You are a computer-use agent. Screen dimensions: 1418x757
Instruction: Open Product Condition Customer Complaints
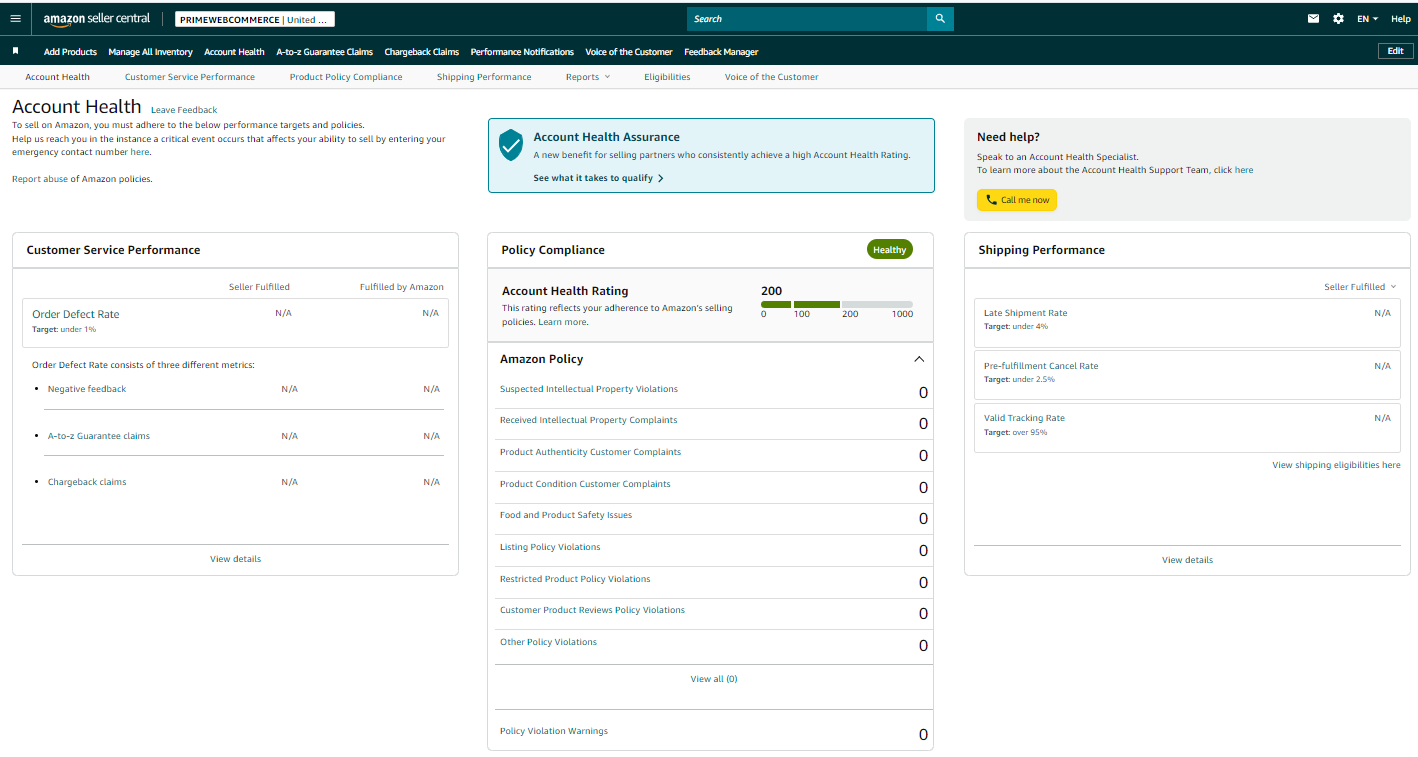tap(585, 484)
